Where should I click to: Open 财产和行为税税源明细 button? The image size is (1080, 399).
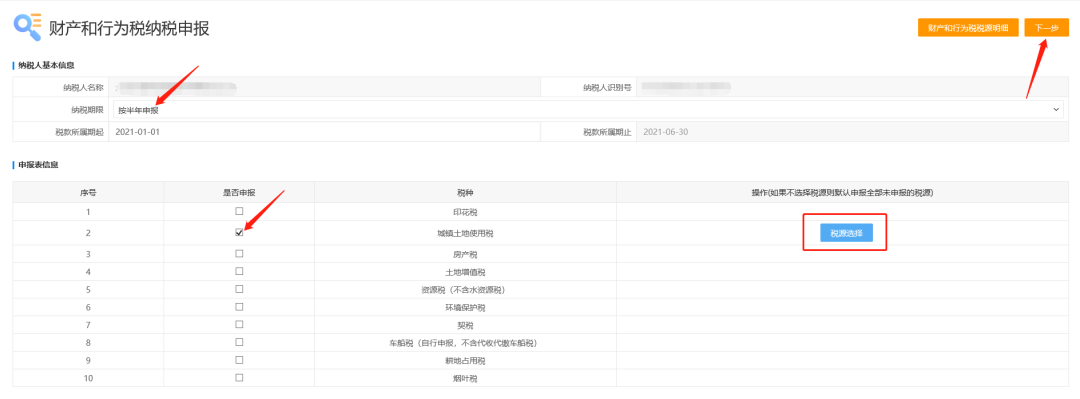coord(968,28)
